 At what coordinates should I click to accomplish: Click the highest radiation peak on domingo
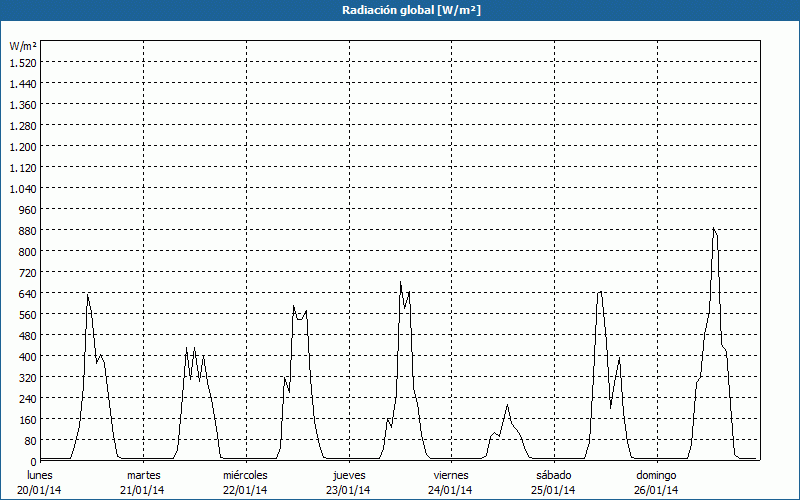click(x=714, y=229)
